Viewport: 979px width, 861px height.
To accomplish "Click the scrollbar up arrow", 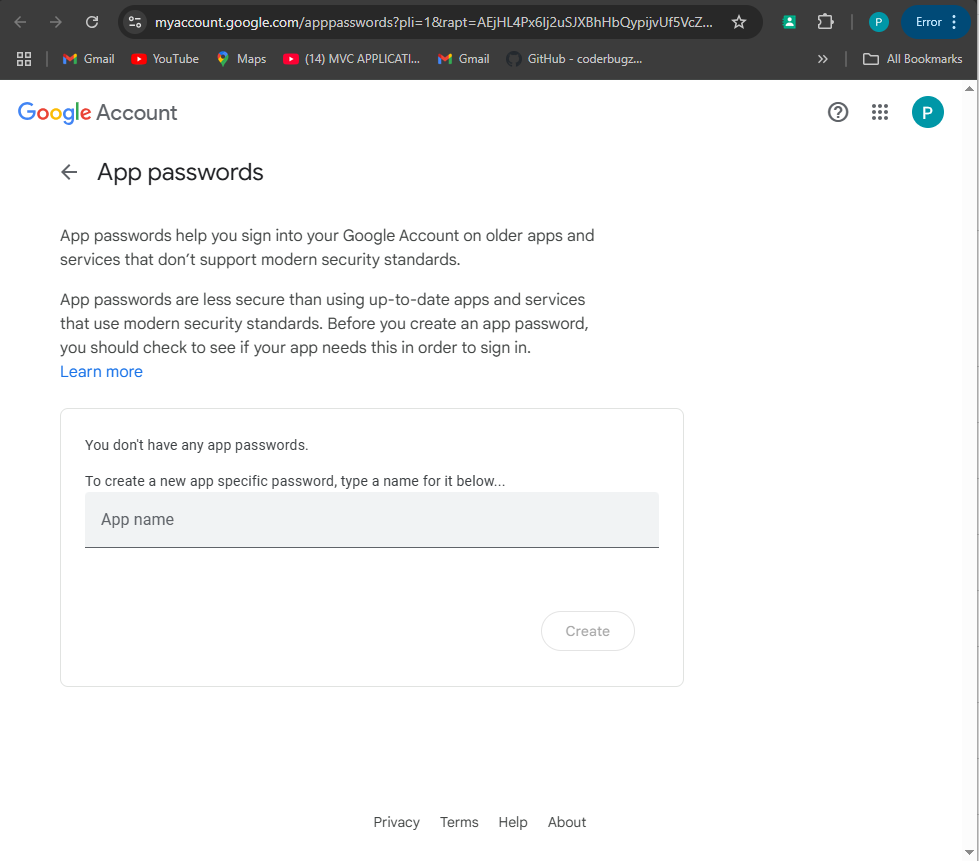I will [969, 89].
